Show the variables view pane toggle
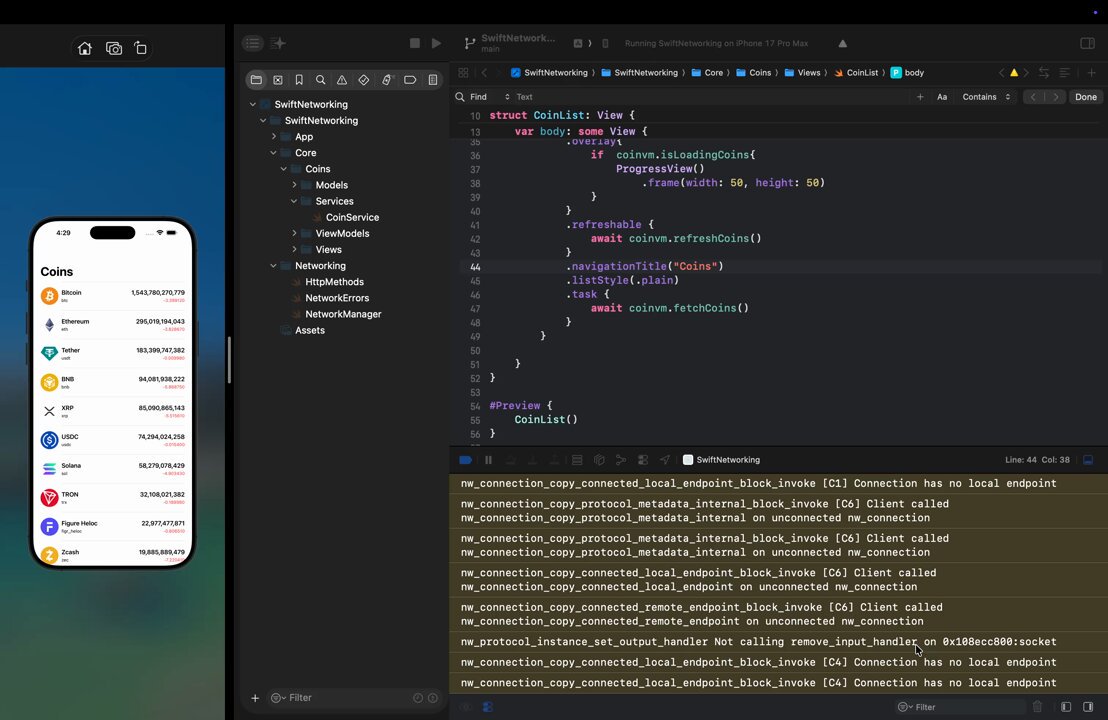 click(1066, 707)
